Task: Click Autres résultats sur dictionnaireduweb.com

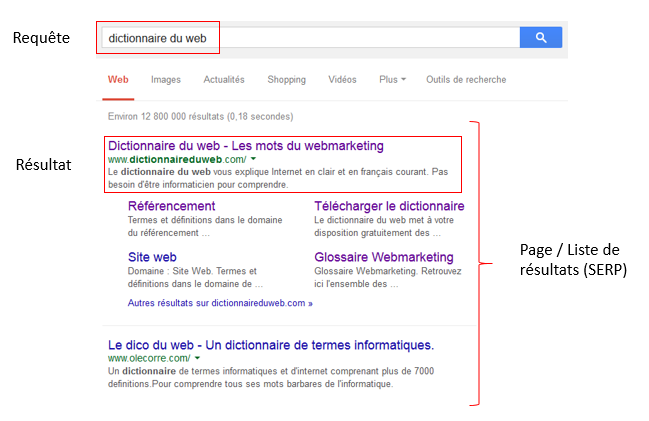Action: pos(220,303)
